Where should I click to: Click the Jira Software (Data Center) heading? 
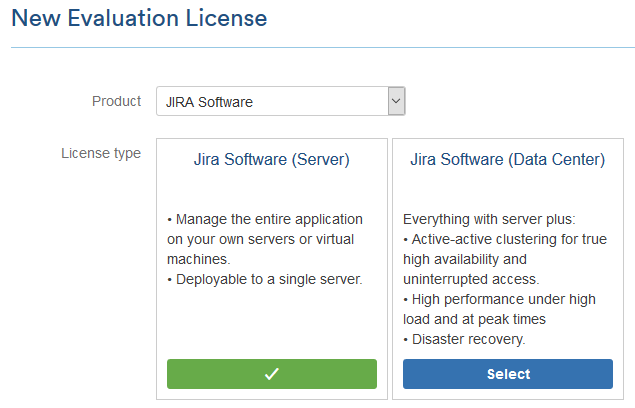point(507,160)
